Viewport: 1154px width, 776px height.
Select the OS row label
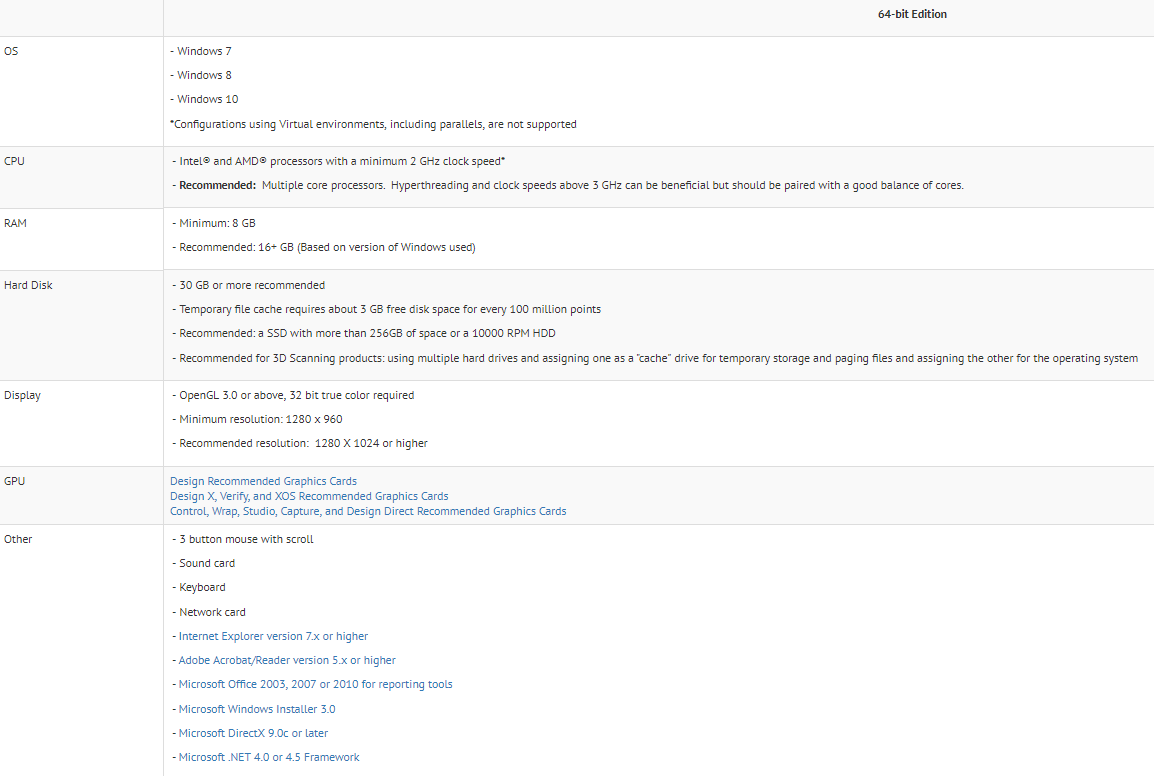[x=11, y=51]
